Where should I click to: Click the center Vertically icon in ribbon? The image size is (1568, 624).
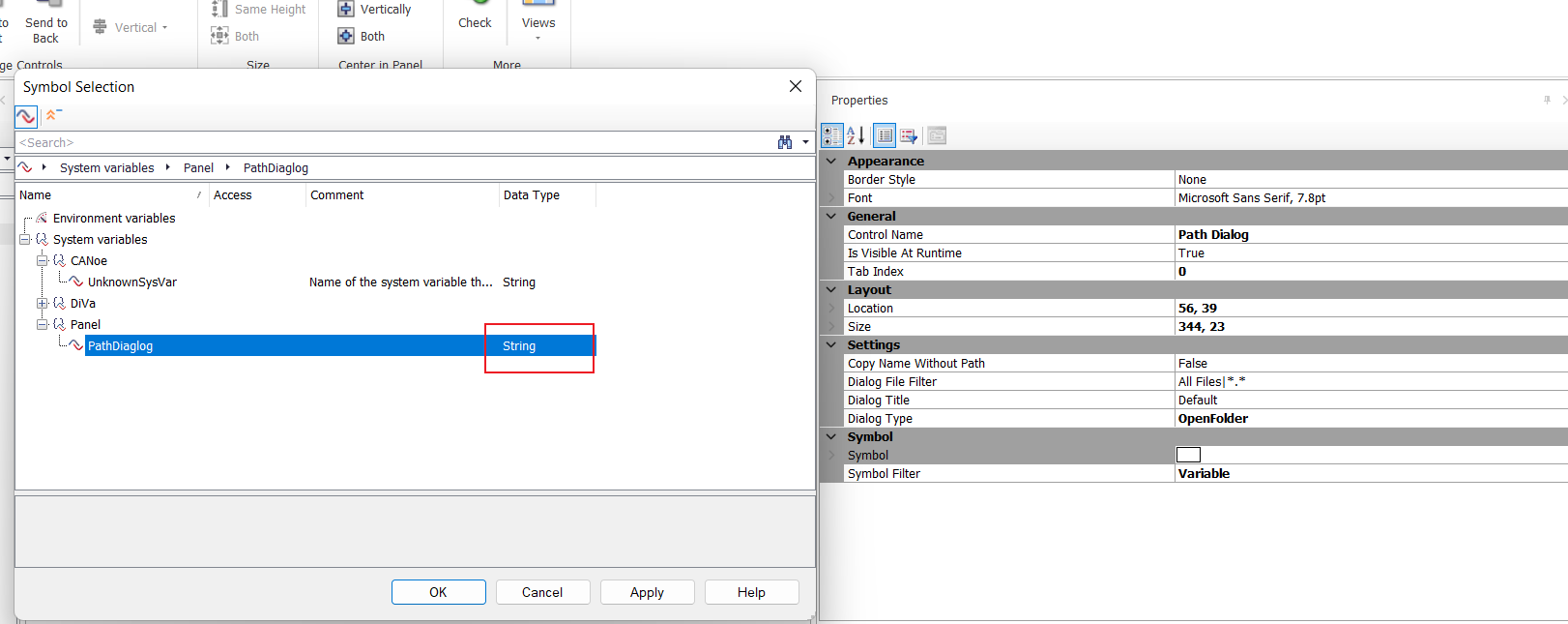pos(346,9)
